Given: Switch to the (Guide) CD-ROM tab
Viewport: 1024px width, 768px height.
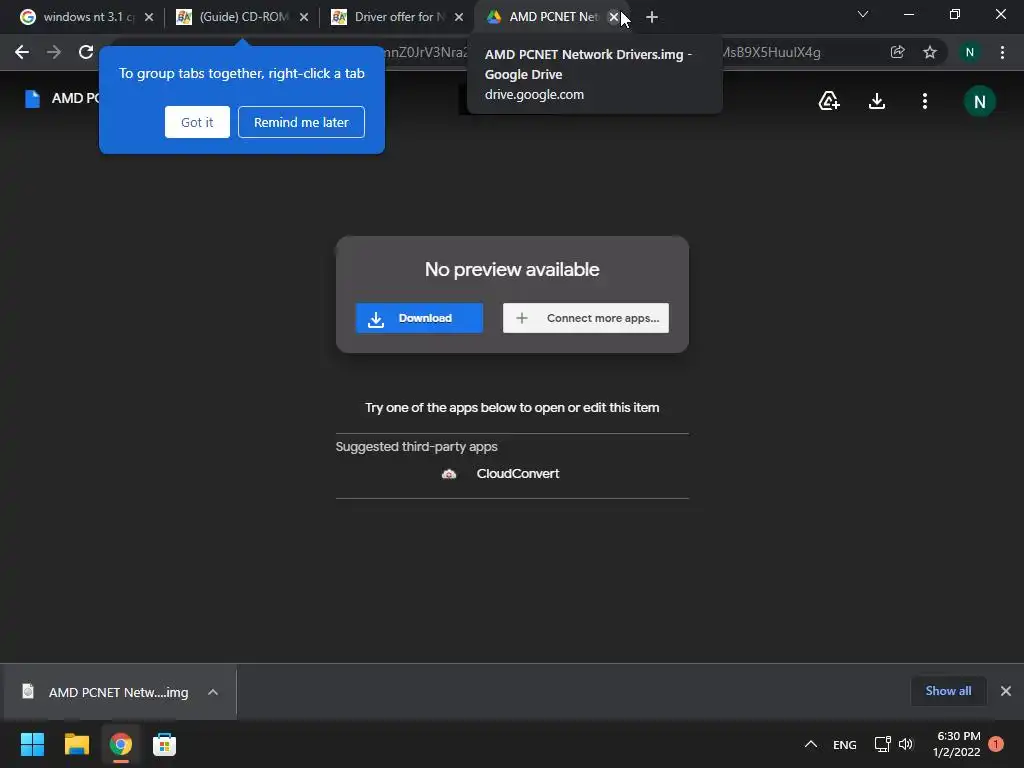Looking at the screenshot, I should (236, 17).
